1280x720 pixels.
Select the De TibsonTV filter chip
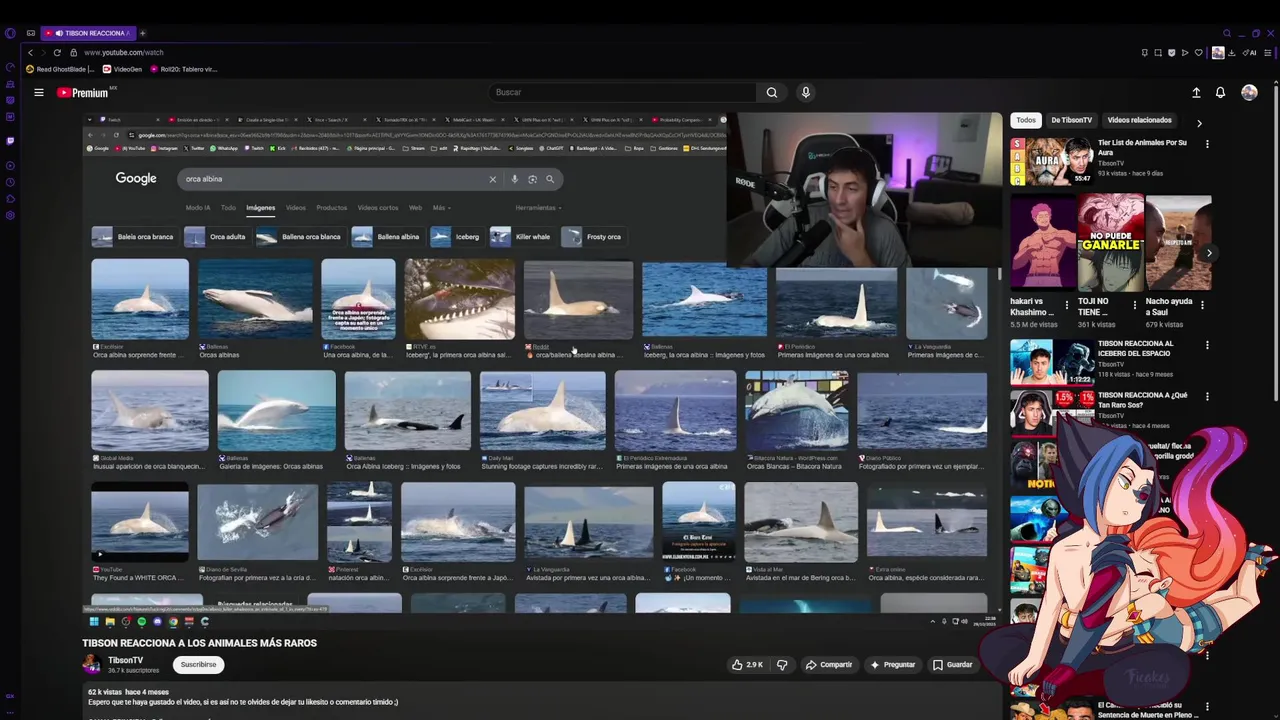[1071, 120]
